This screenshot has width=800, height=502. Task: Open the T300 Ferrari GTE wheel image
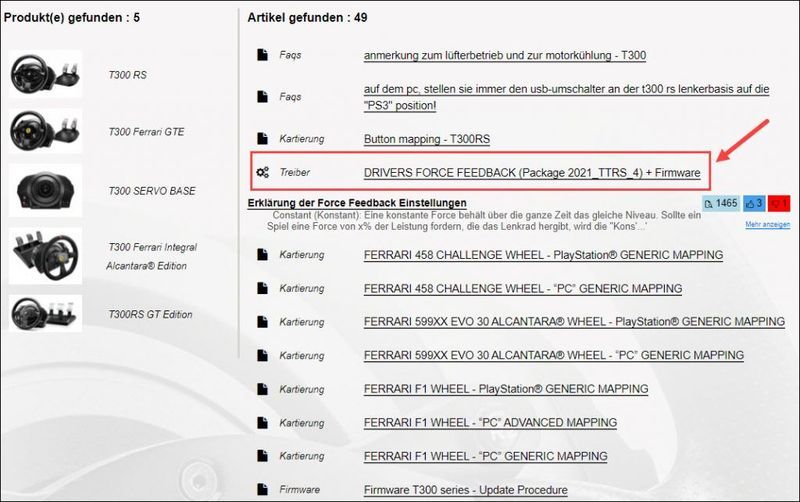tap(45, 131)
